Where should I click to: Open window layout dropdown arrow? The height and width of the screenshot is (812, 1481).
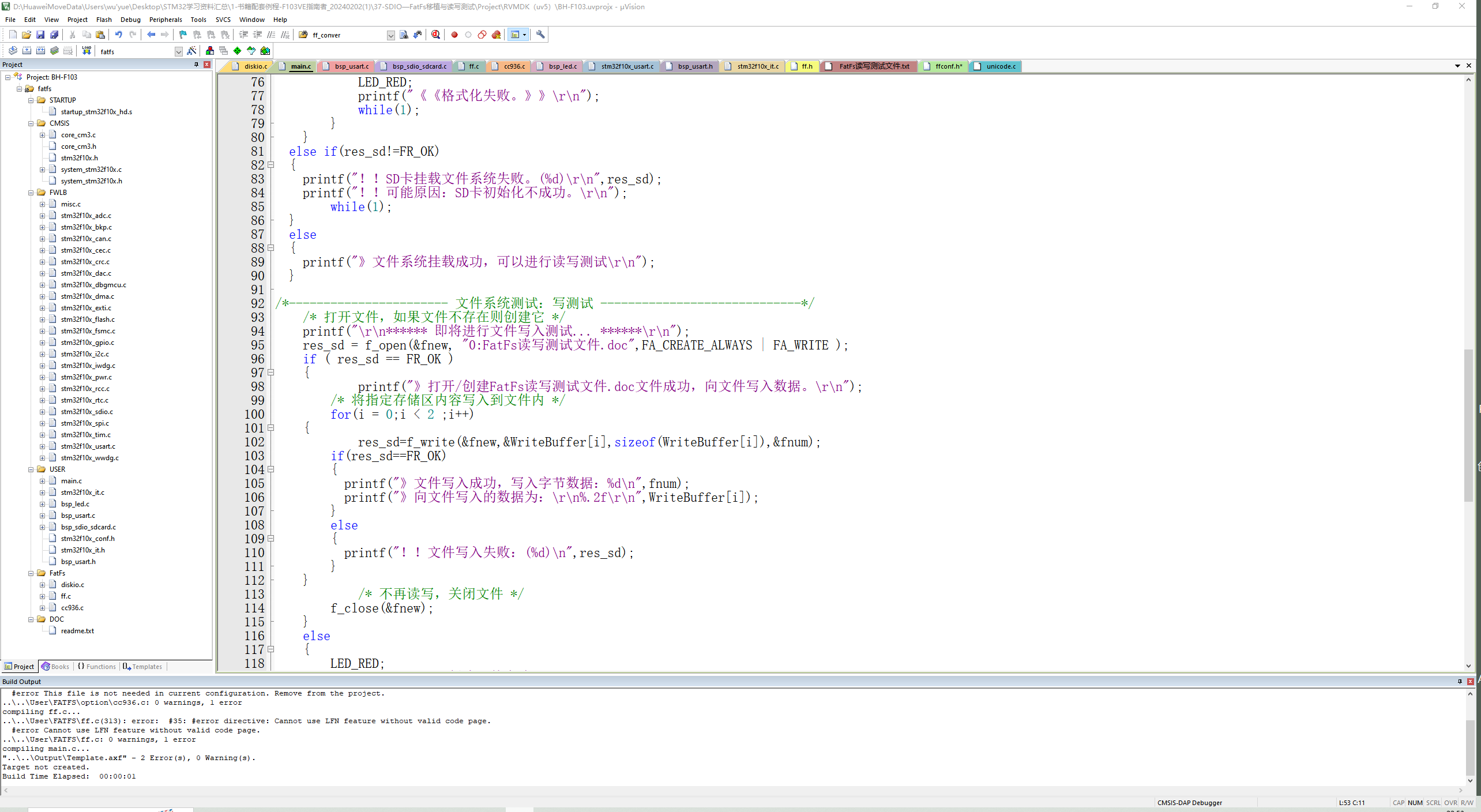click(524, 35)
